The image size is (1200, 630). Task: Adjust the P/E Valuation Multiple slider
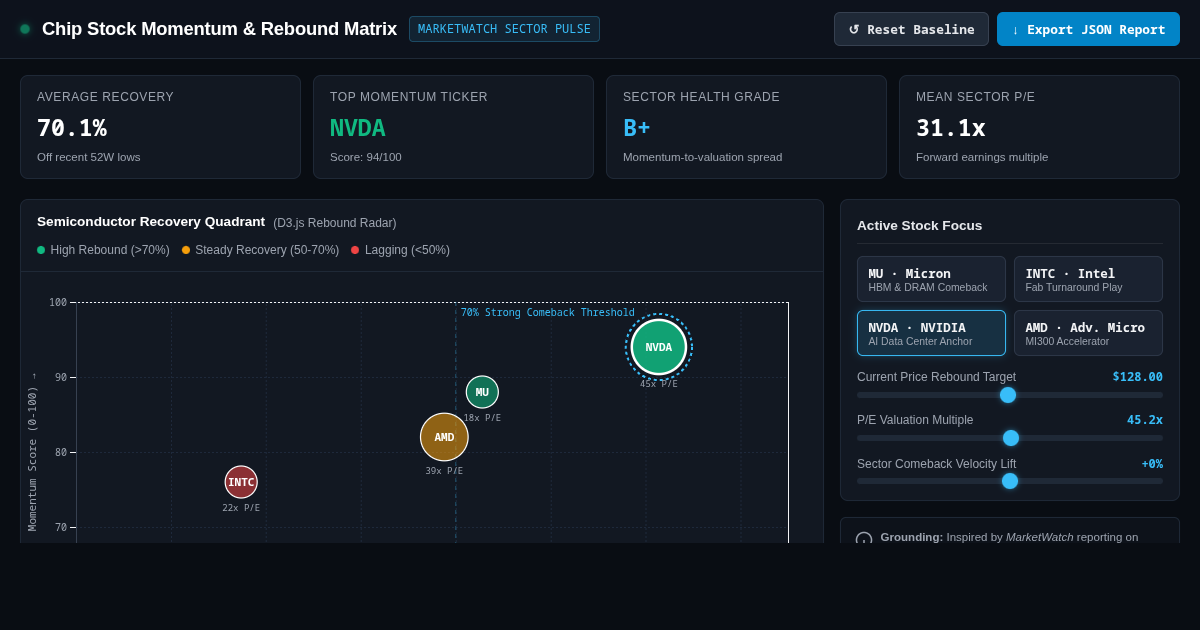click(x=1011, y=438)
